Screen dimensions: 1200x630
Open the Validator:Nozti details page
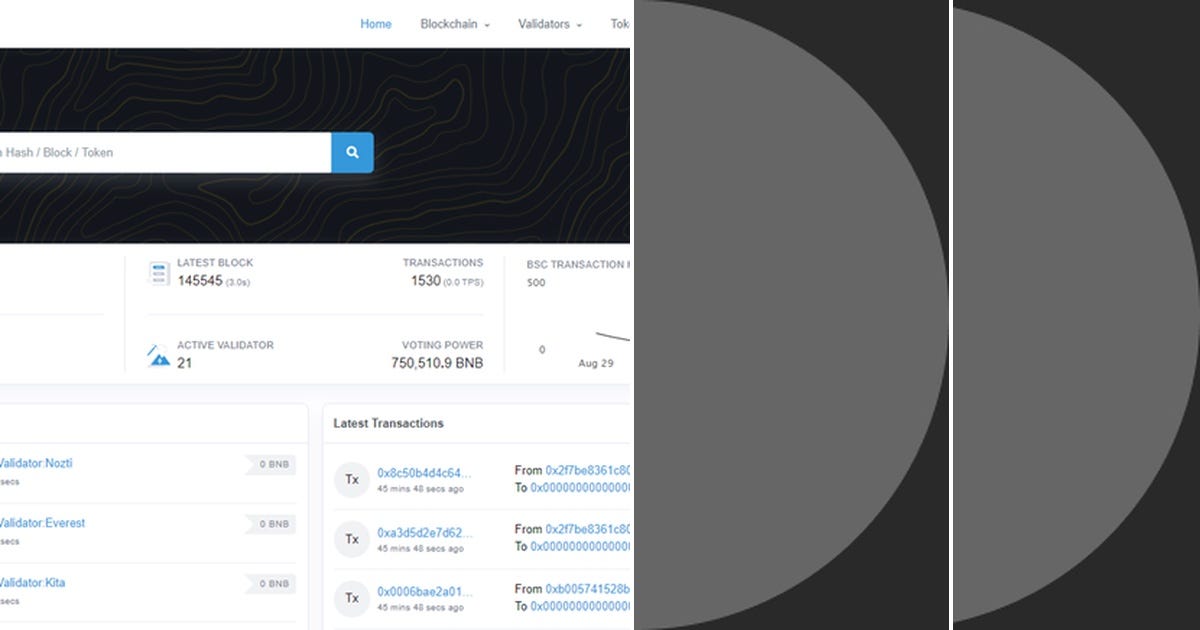(37, 463)
